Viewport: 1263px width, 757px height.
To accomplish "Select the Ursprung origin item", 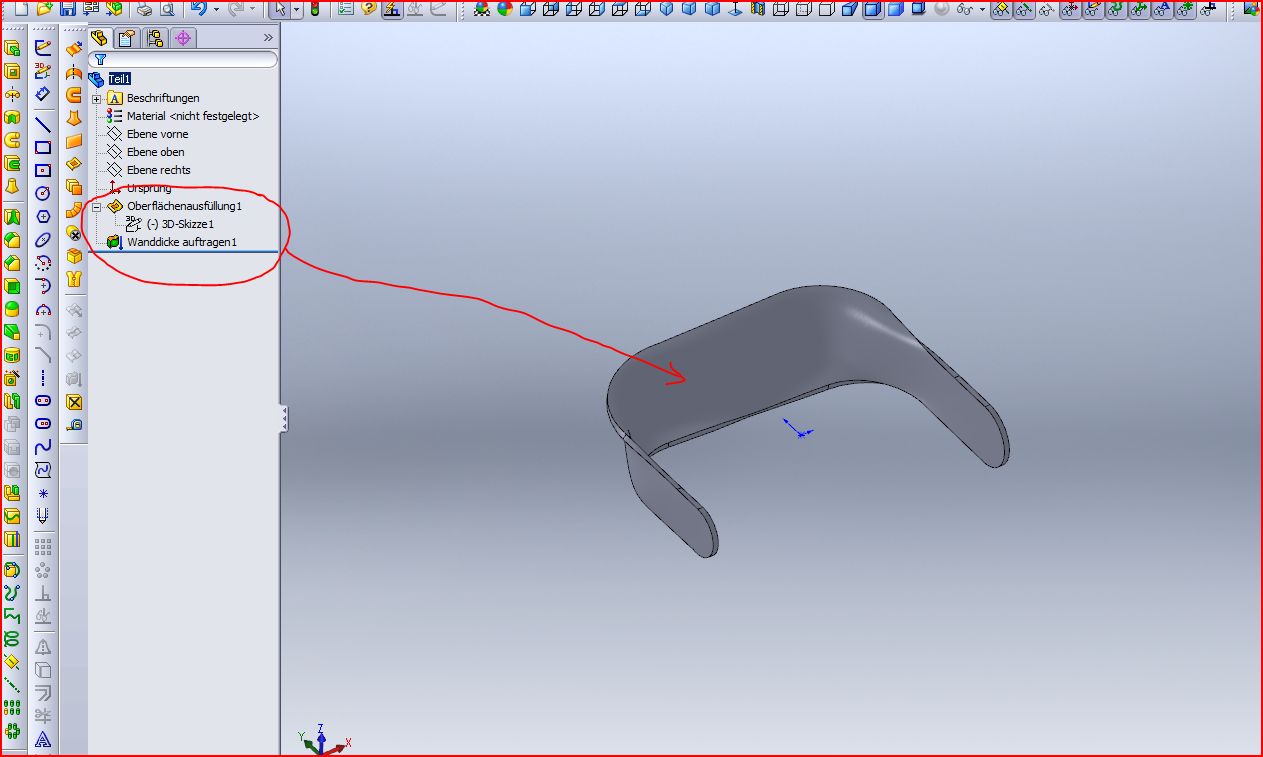I will click(149, 188).
